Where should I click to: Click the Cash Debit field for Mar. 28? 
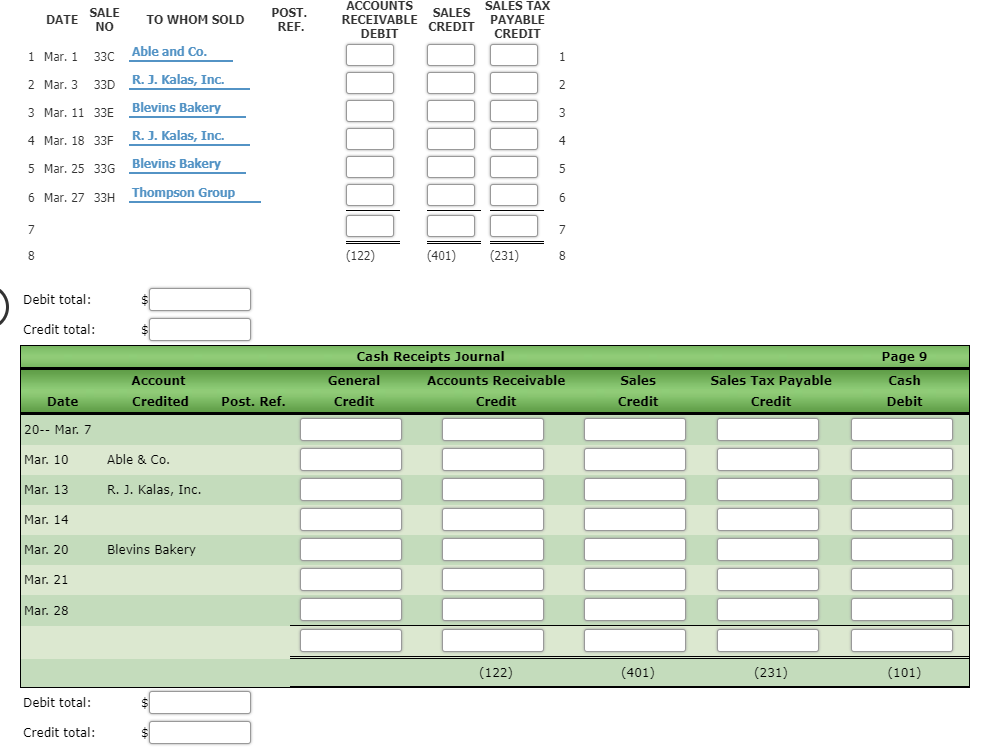click(x=901, y=608)
